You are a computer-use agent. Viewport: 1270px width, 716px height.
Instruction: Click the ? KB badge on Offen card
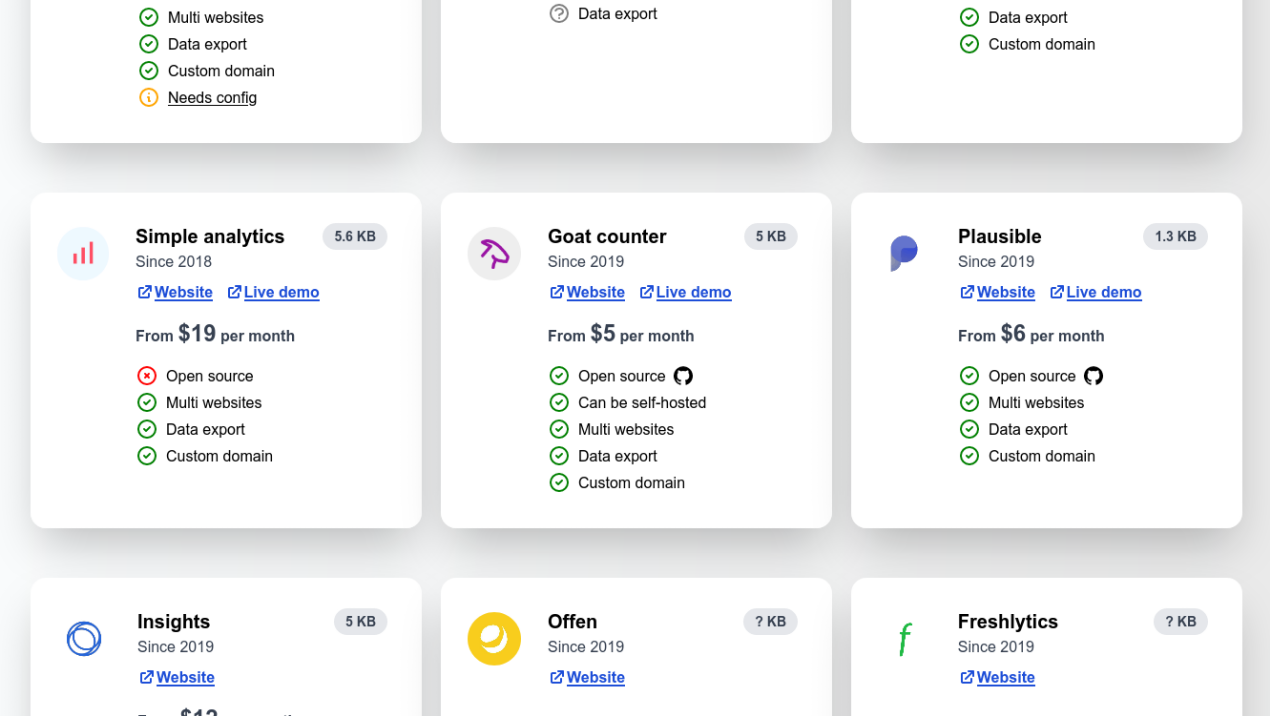(x=771, y=621)
